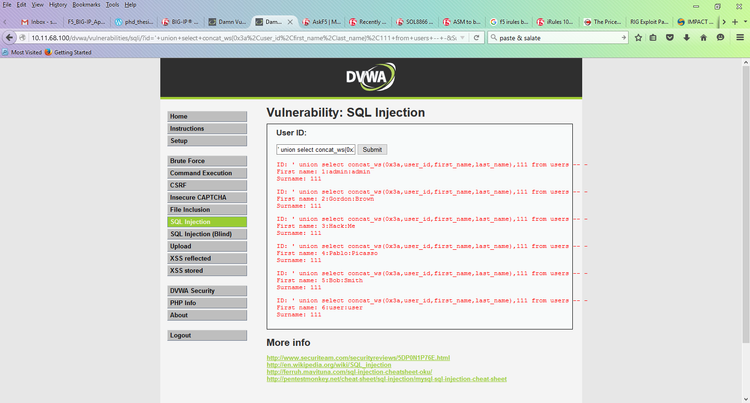Open the Bookmarks menu
The width and height of the screenshot is (750, 403).
pyautogui.click(x=86, y=5)
